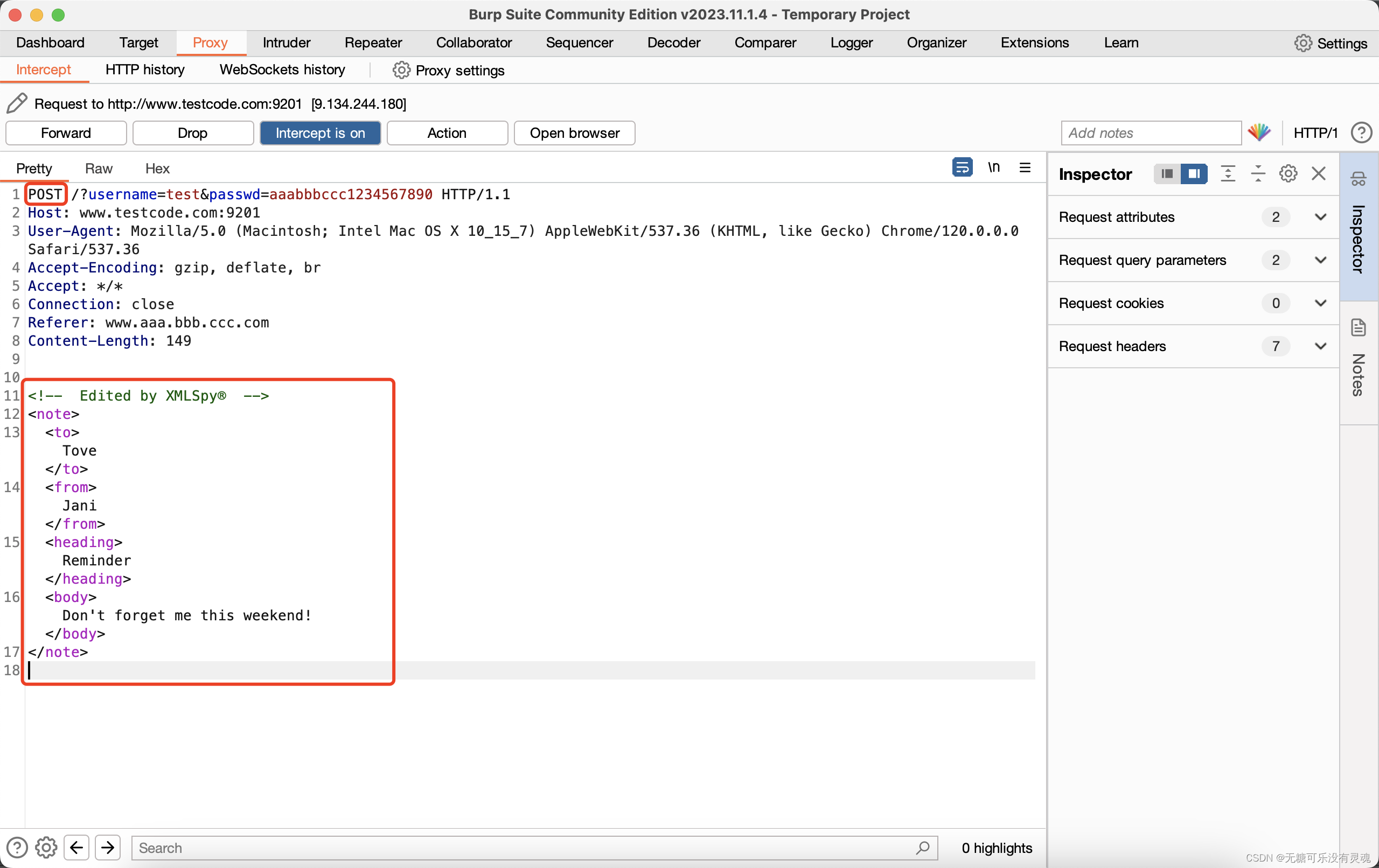Viewport: 1379px width, 868px height.
Task: Click the word wrap toggle icon
Action: [x=961, y=167]
